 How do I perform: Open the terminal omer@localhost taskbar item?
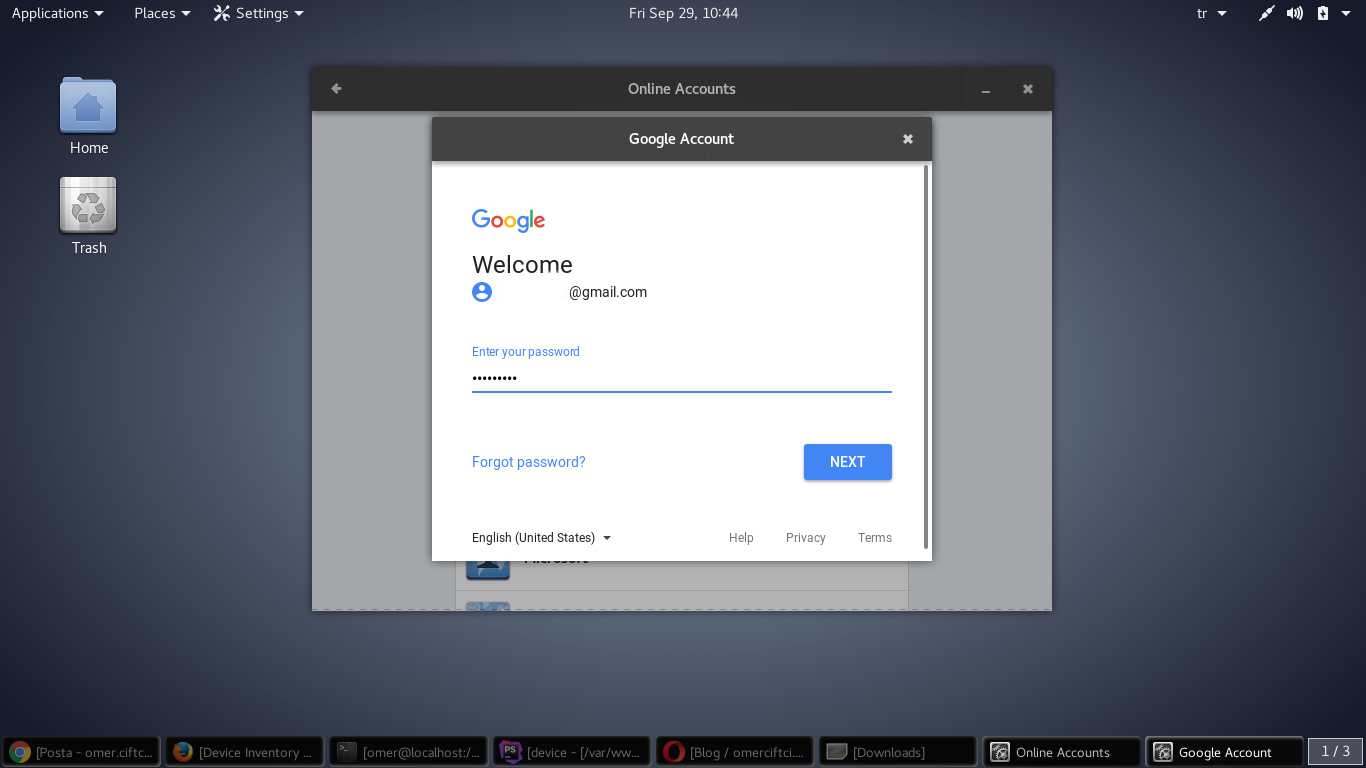point(409,752)
